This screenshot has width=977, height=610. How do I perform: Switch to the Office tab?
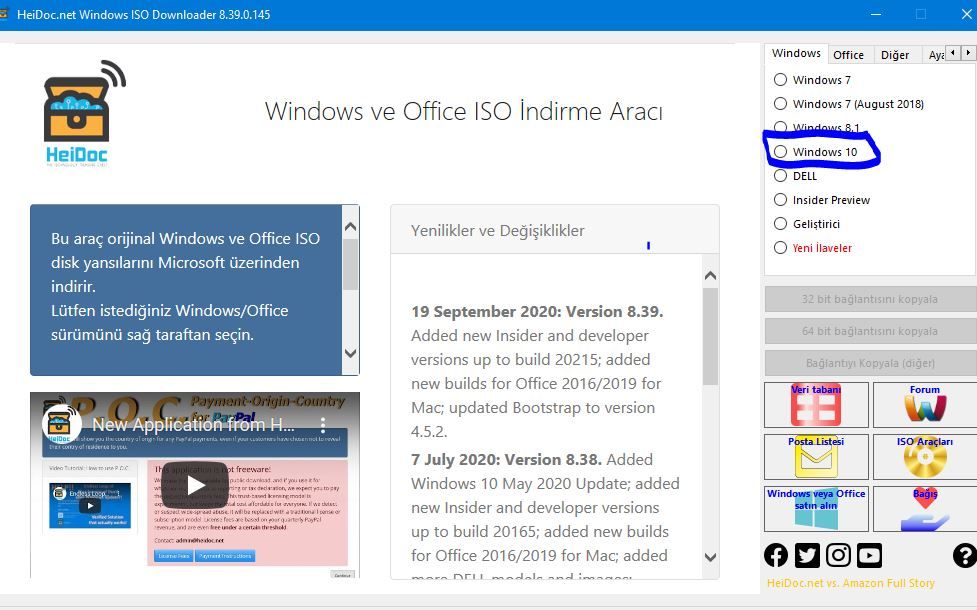849,55
